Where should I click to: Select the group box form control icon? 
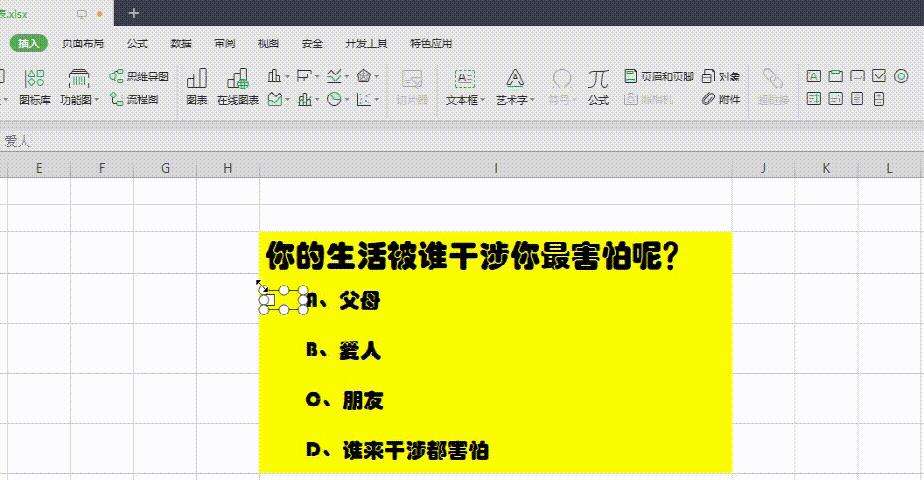pyautogui.click(x=836, y=76)
